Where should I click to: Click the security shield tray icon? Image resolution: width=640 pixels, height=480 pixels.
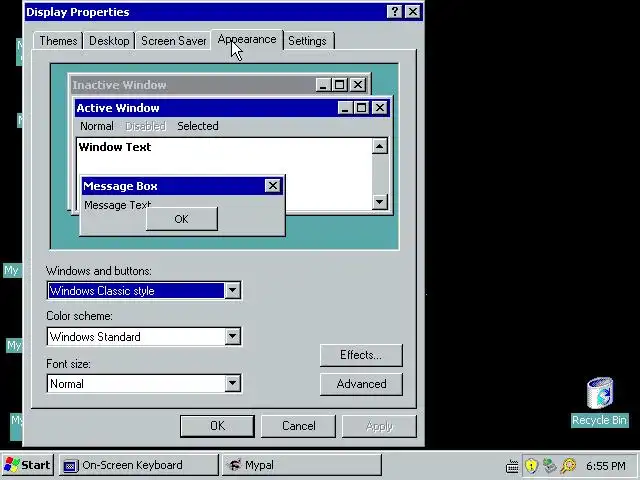coord(531,465)
